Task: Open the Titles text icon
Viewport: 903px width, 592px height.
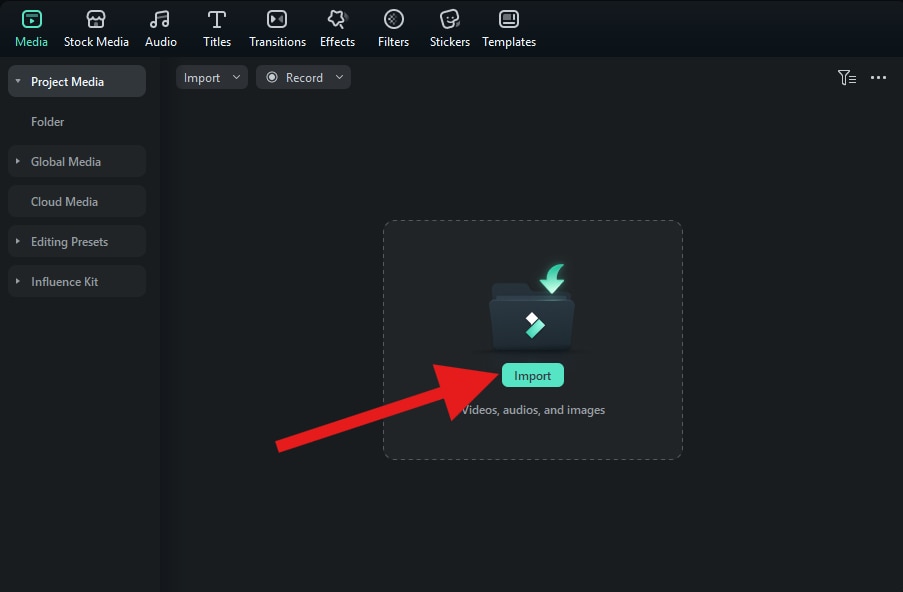Action: coord(217,20)
